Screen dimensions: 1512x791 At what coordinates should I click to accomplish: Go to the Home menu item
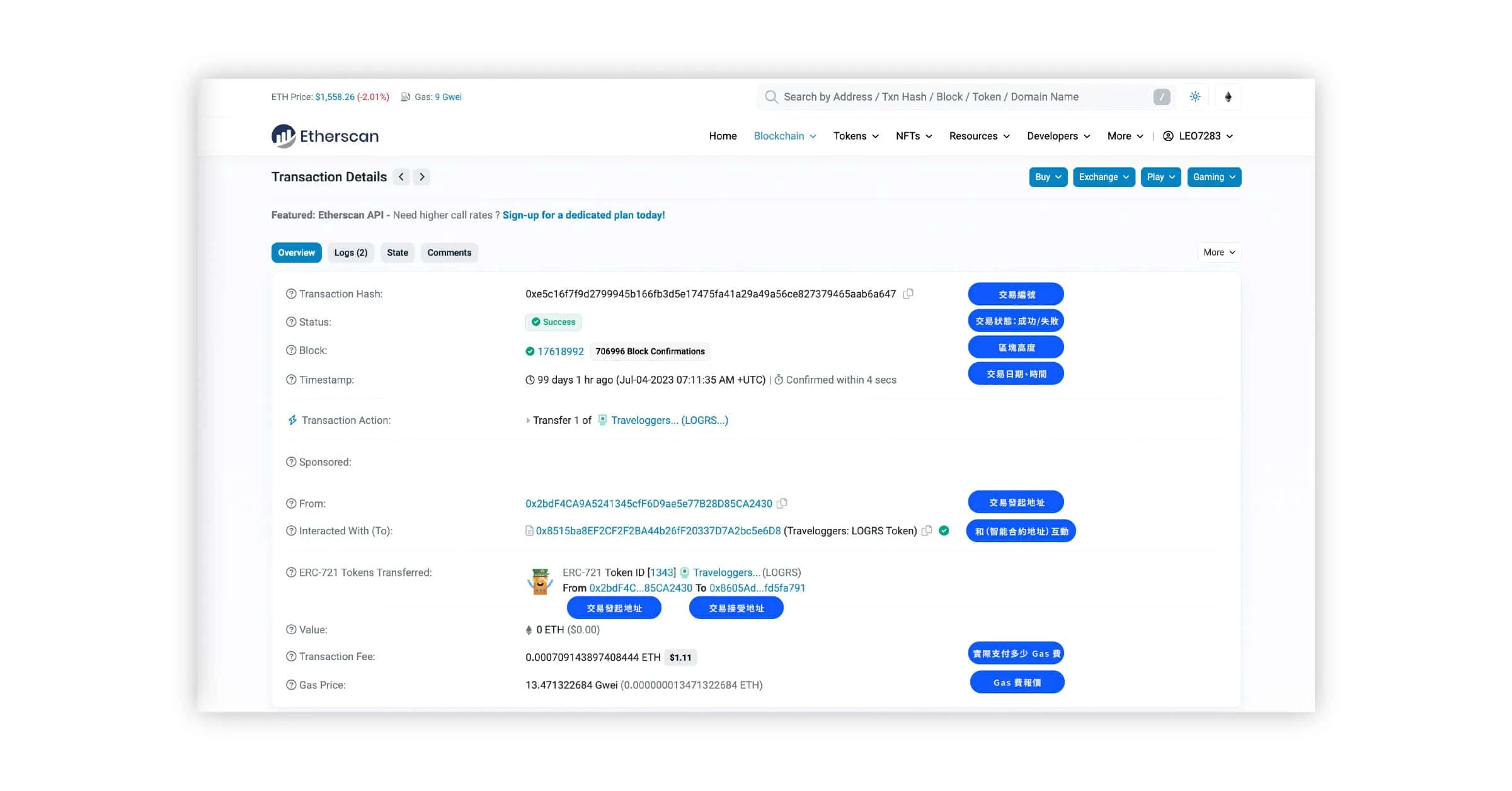click(723, 136)
